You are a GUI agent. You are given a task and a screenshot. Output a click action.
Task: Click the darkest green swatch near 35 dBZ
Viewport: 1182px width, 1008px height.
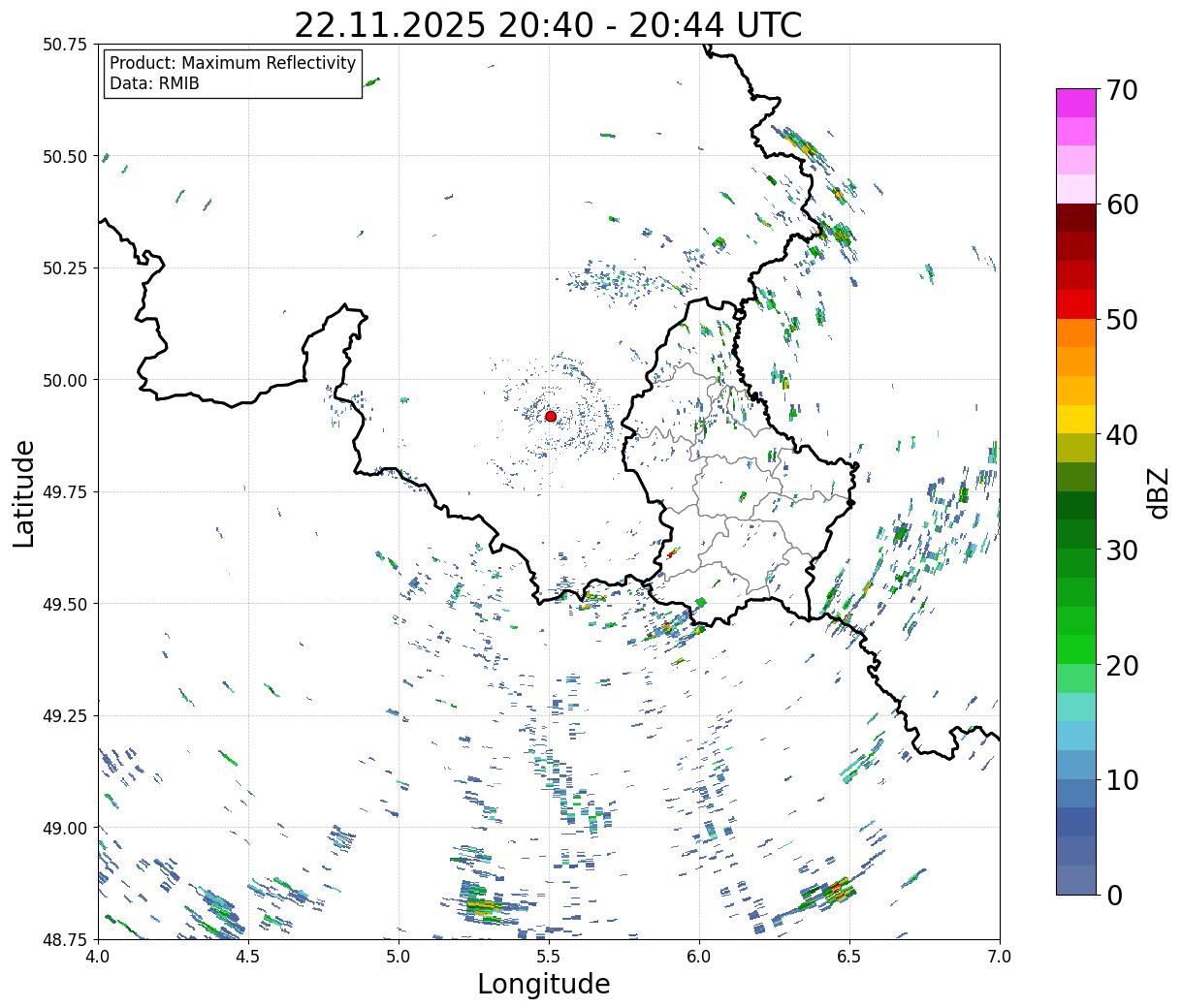(1076, 506)
